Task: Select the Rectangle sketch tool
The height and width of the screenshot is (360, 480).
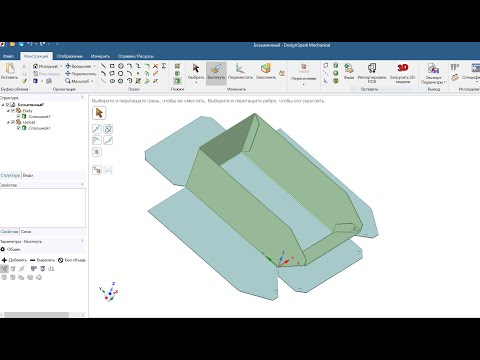Action: (x=112, y=66)
